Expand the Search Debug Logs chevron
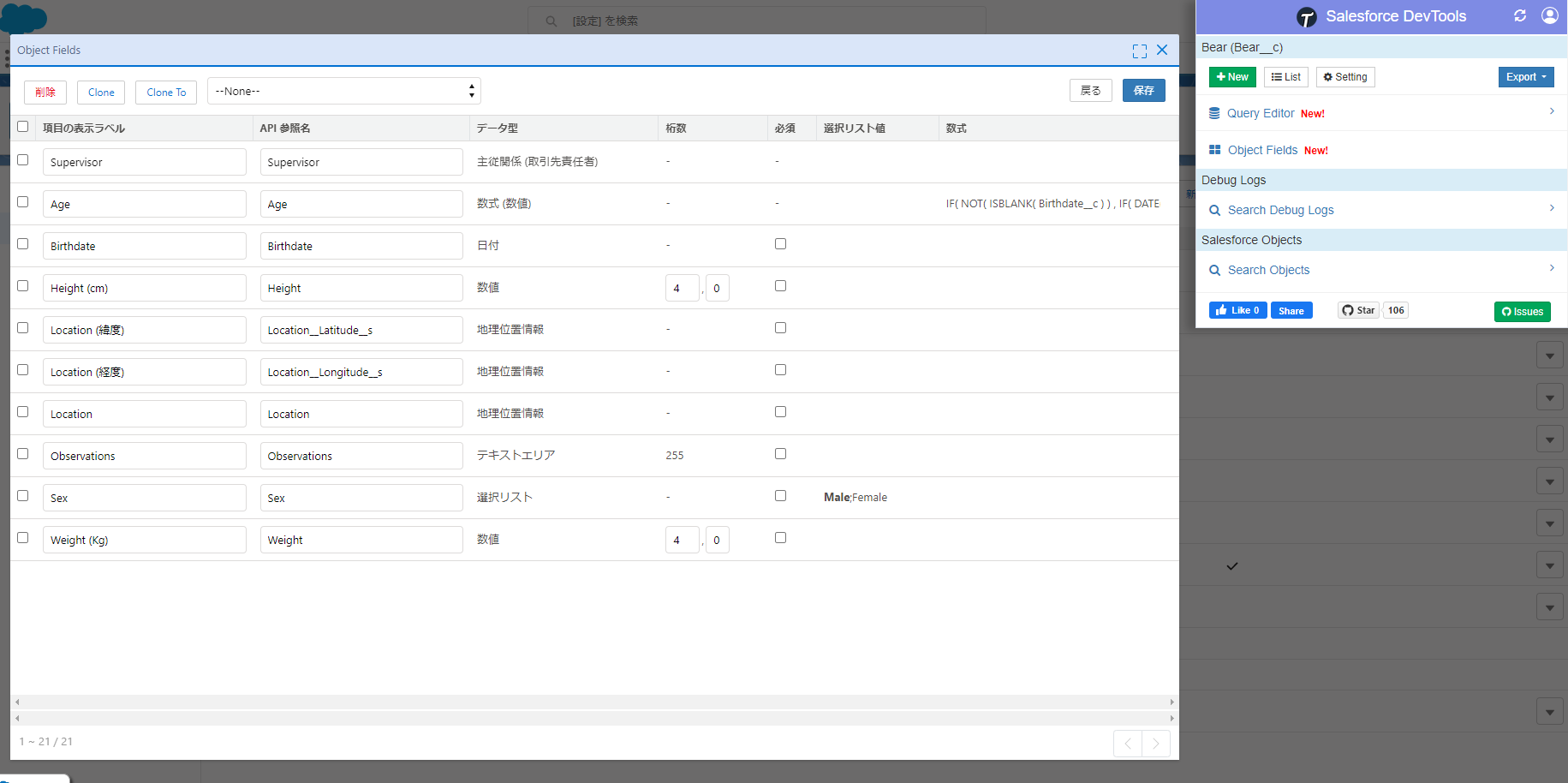Screen dimensions: 1568x783 [1552, 208]
